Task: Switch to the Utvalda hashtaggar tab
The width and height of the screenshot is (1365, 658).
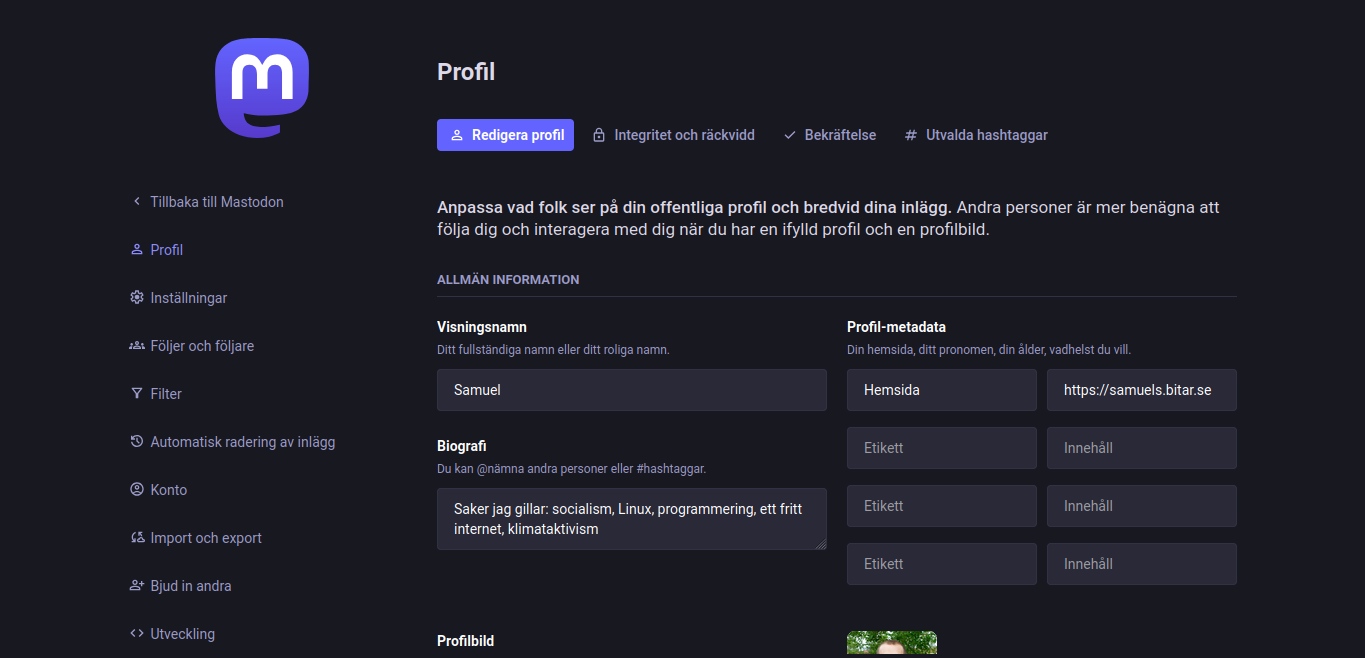Action: point(976,134)
